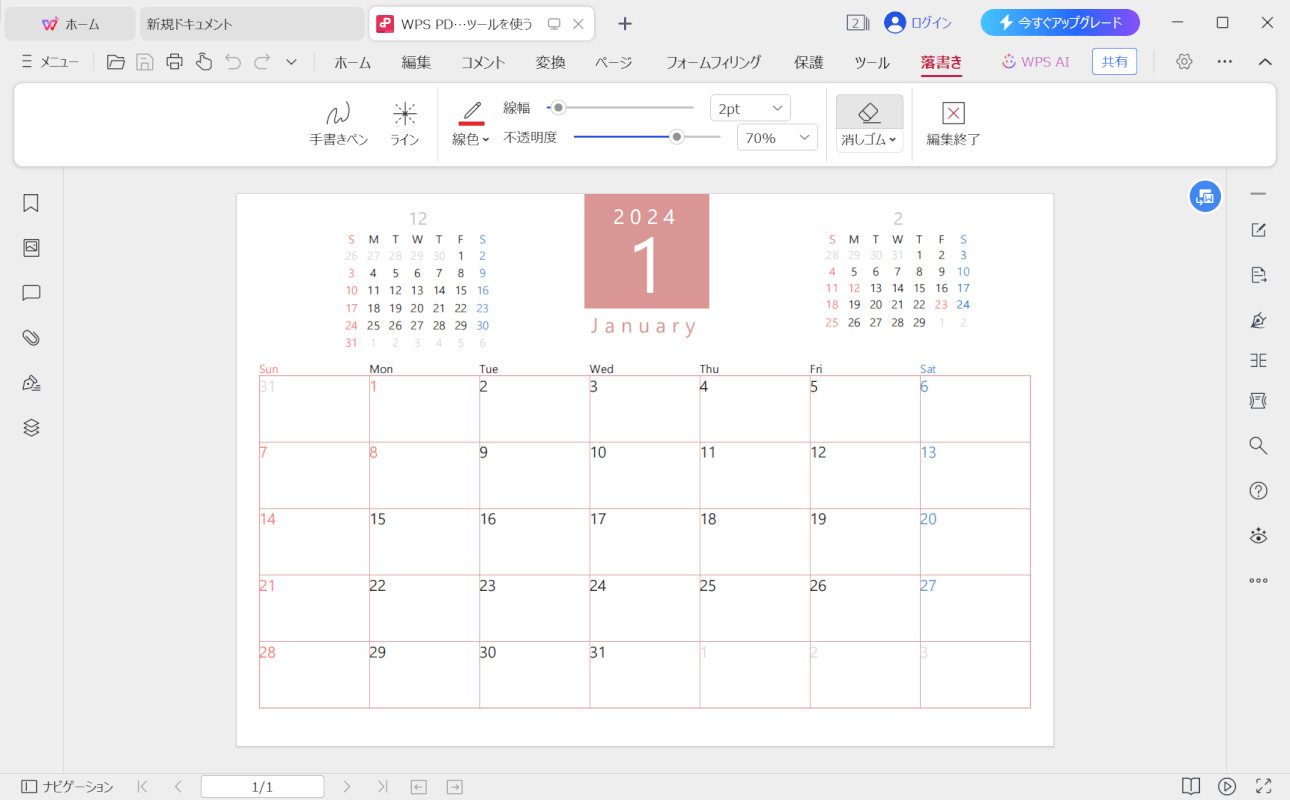Open the 線幅 2pt dropdown
Viewport: 1290px width, 800px height.
click(750, 108)
